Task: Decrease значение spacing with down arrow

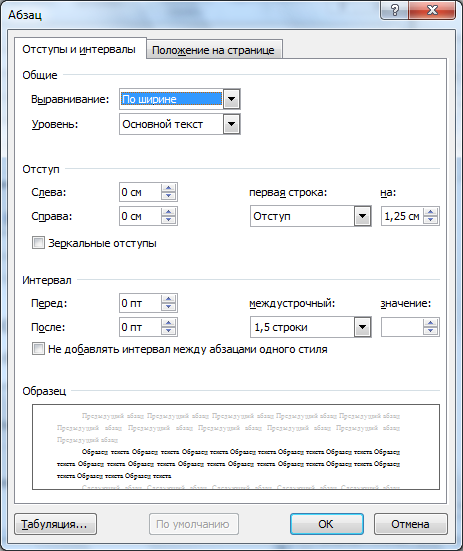Action: point(431,331)
